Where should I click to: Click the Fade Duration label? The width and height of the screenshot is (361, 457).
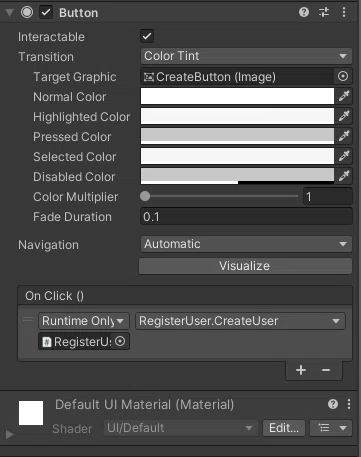pyautogui.click(x=72, y=217)
